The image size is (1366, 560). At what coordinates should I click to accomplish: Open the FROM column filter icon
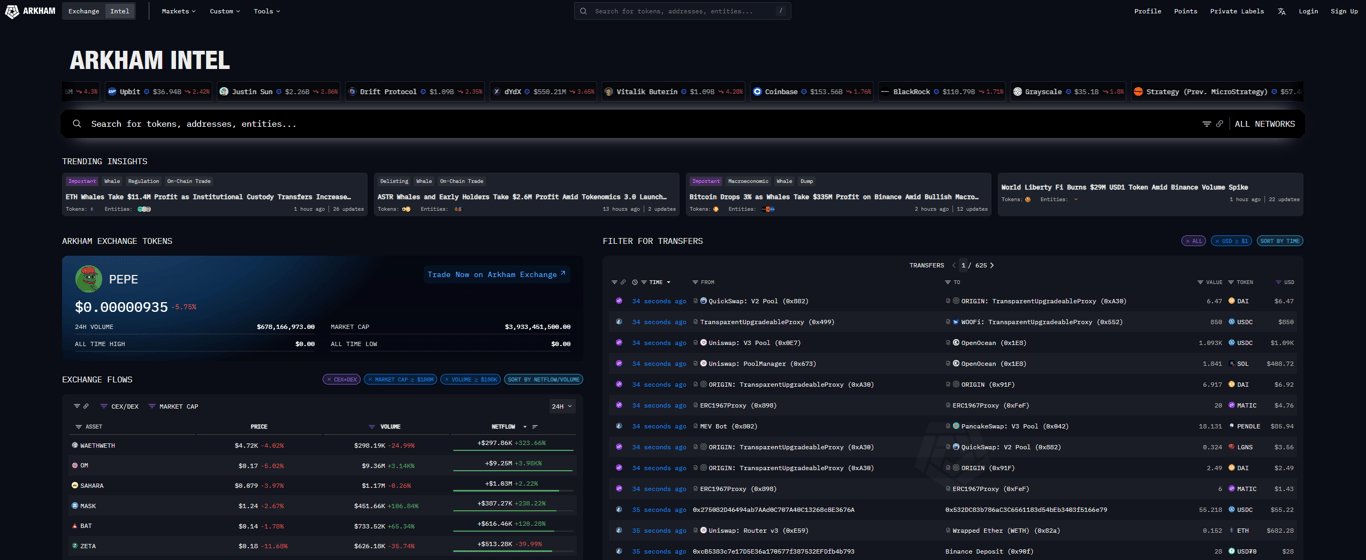click(695, 282)
